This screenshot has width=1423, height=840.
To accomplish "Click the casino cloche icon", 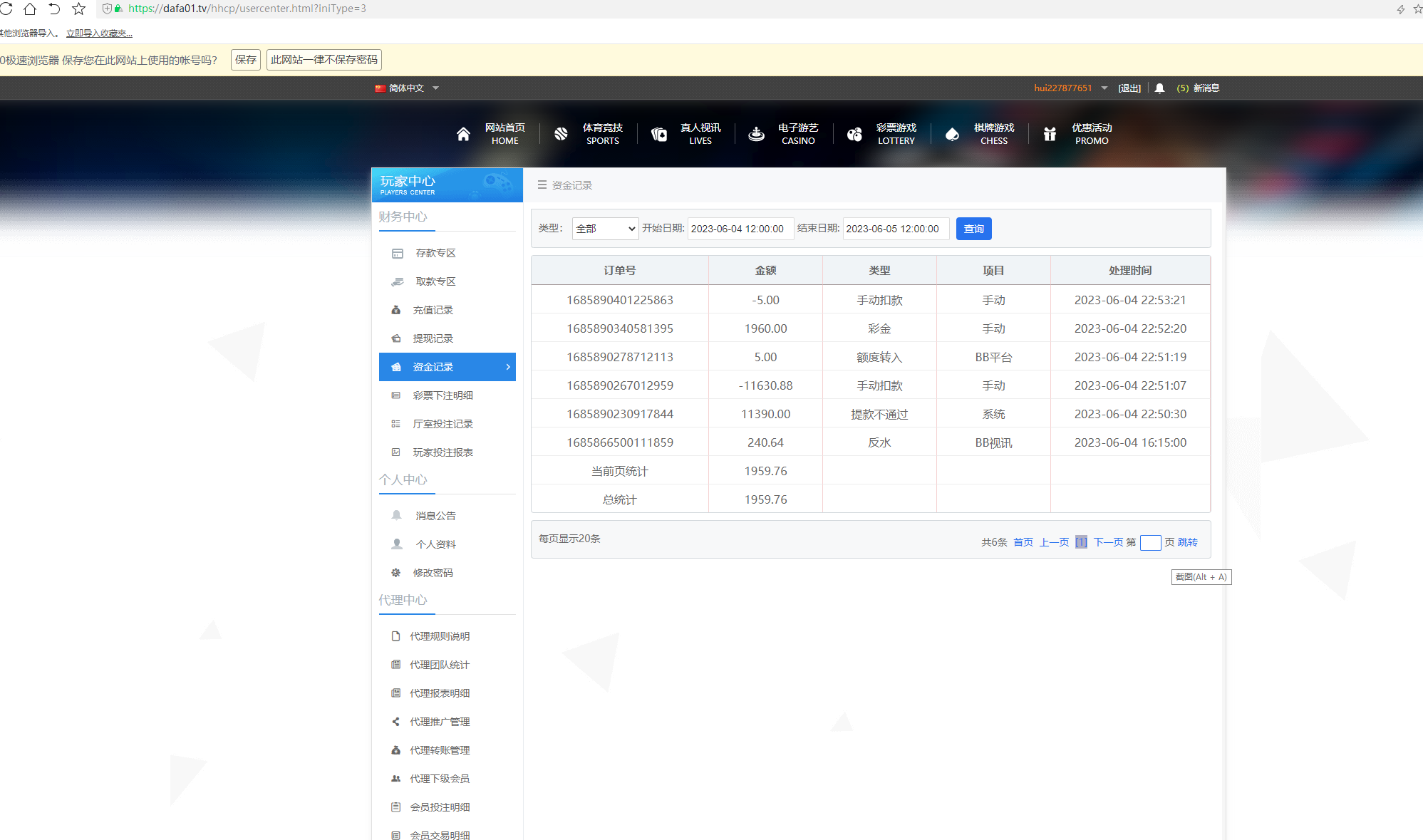I will point(756,134).
